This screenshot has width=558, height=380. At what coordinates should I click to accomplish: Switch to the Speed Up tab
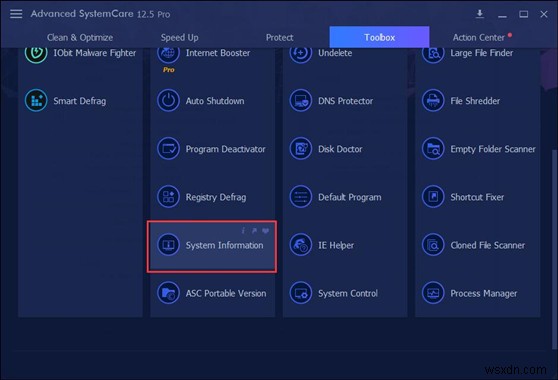[179, 37]
